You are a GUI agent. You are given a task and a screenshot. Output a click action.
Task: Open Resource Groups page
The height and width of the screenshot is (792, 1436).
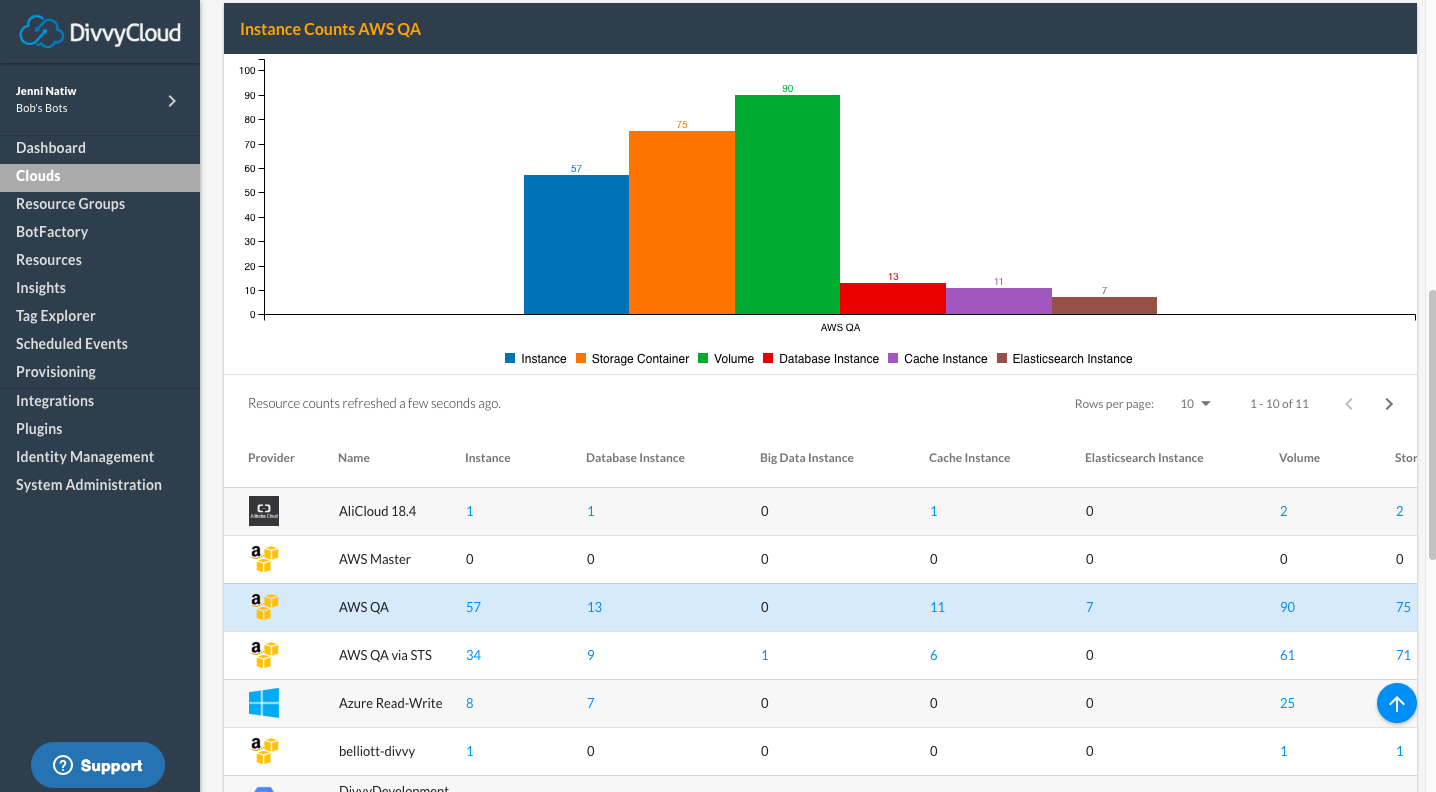point(70,203)
